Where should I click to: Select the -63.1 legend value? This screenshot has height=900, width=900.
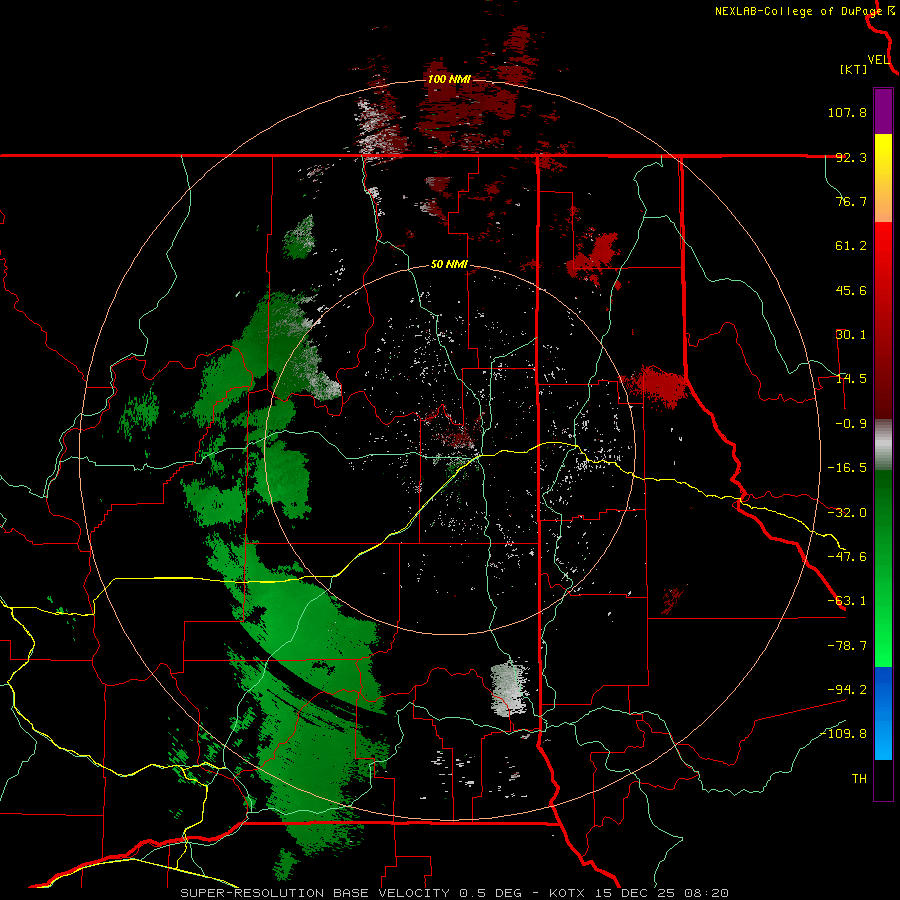(847, 601)
